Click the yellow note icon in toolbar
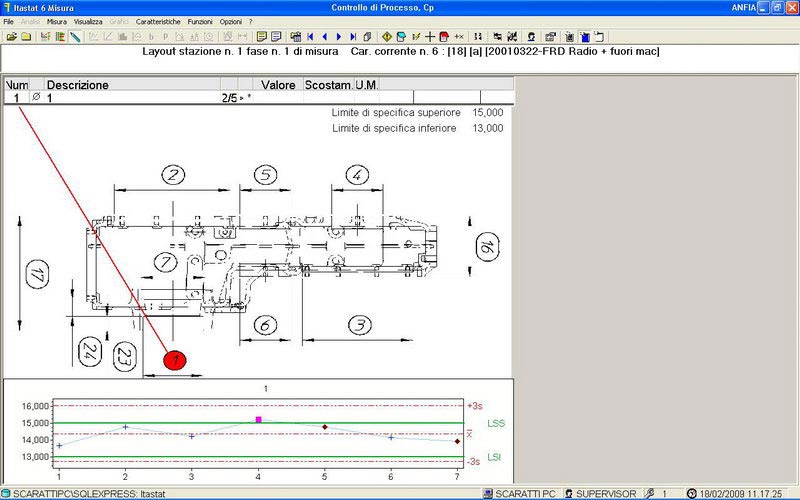Viewport: 800px width, 500px height. tap(262, 37)
